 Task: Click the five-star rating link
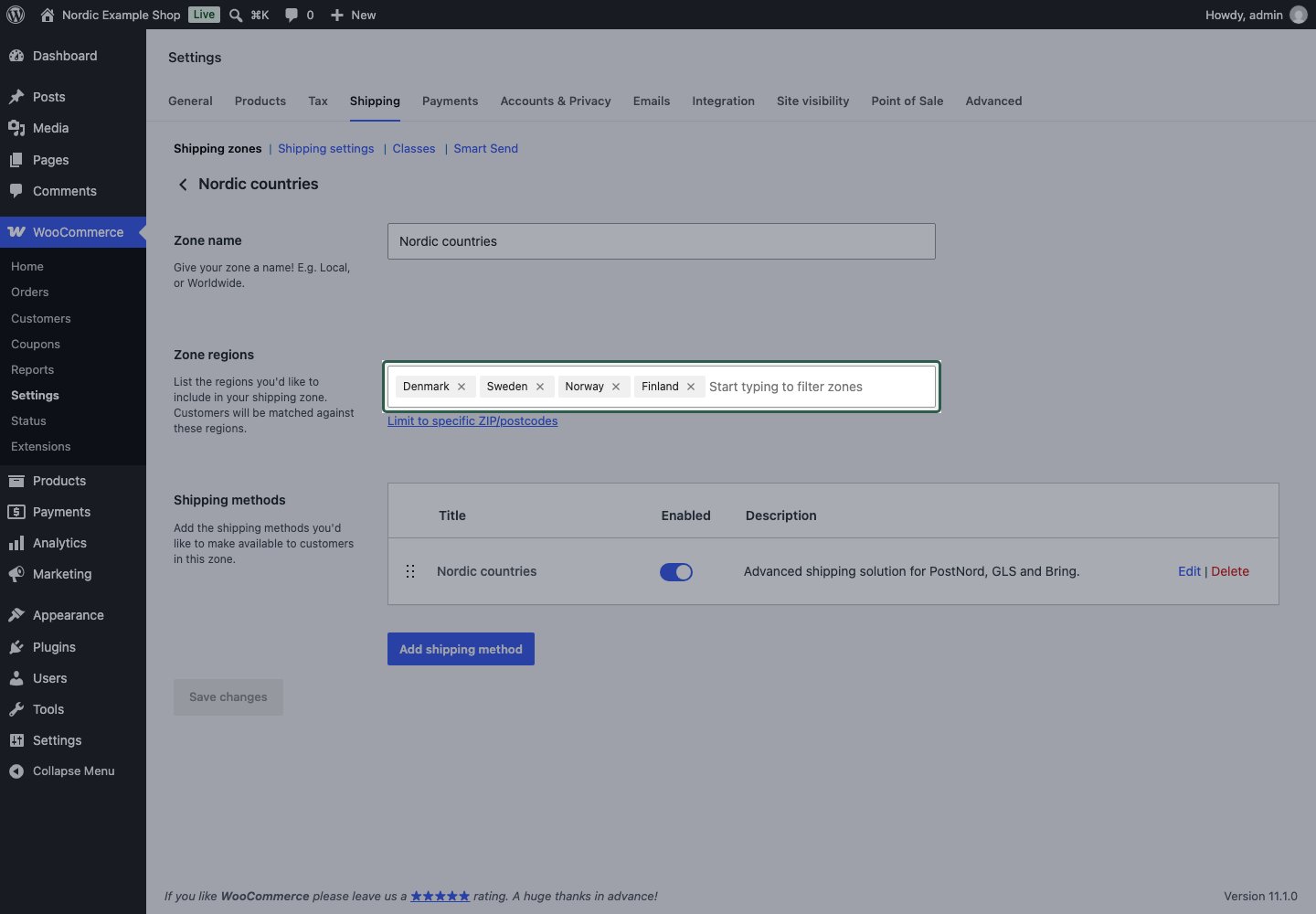pyautogui.click(x=440, y=897)
